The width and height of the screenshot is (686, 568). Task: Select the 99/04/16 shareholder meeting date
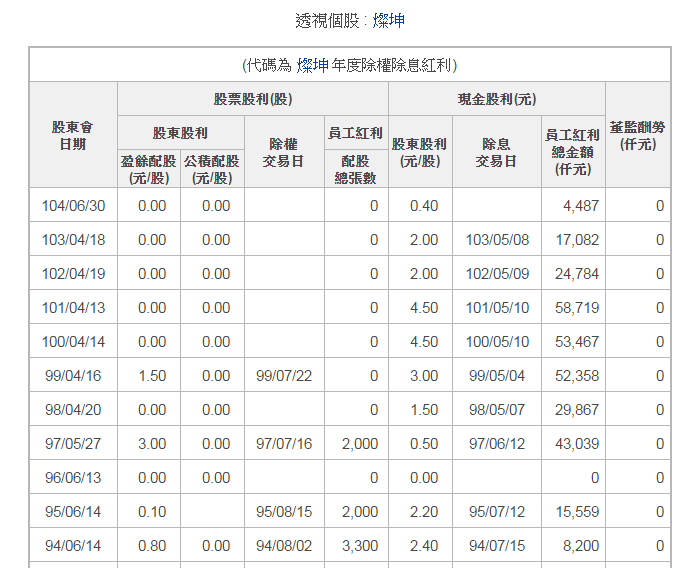tap(74, 376)
